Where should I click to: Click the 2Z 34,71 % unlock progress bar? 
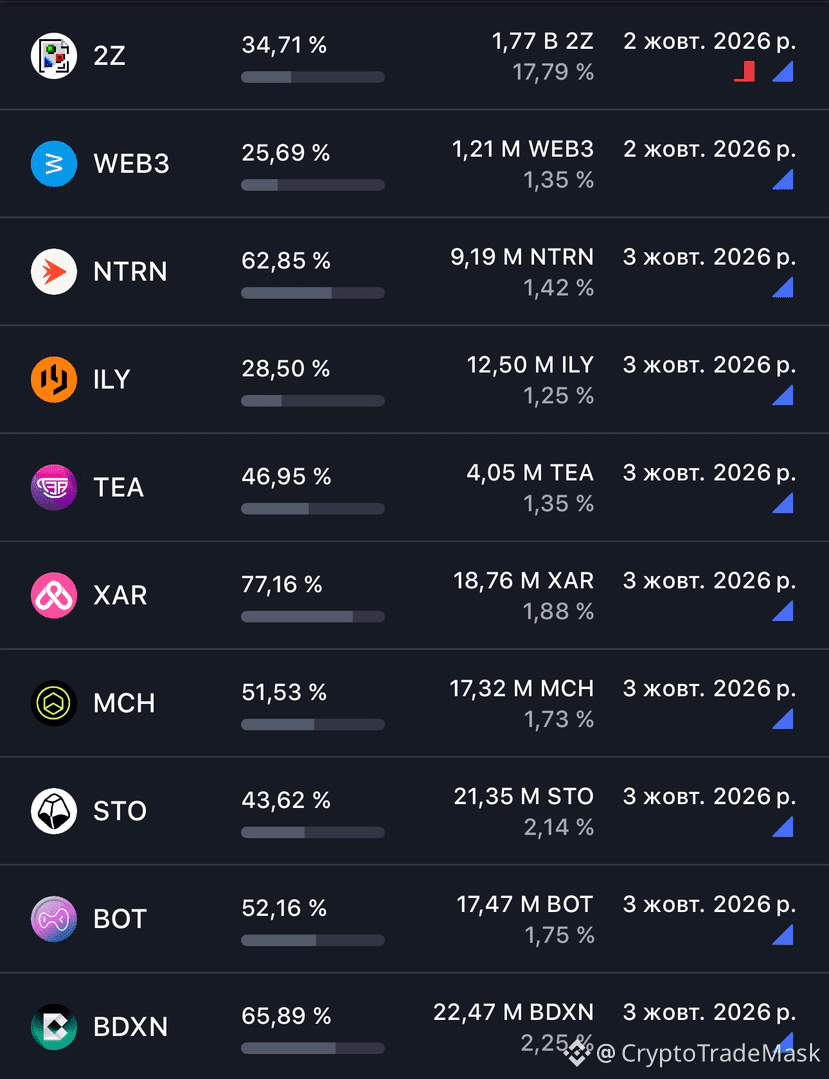point(312,77)
